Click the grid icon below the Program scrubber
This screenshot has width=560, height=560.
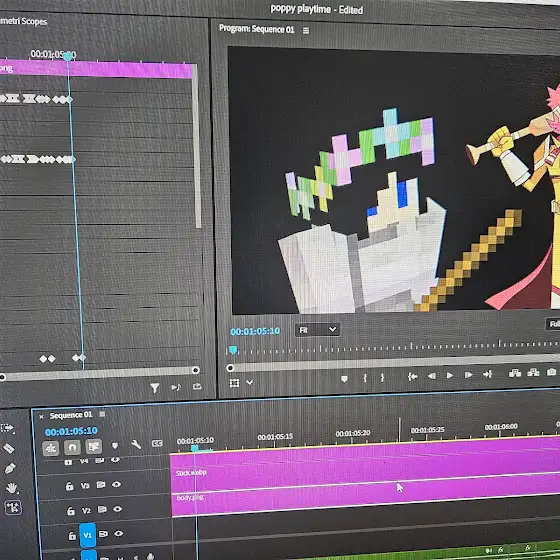[234, 383]
